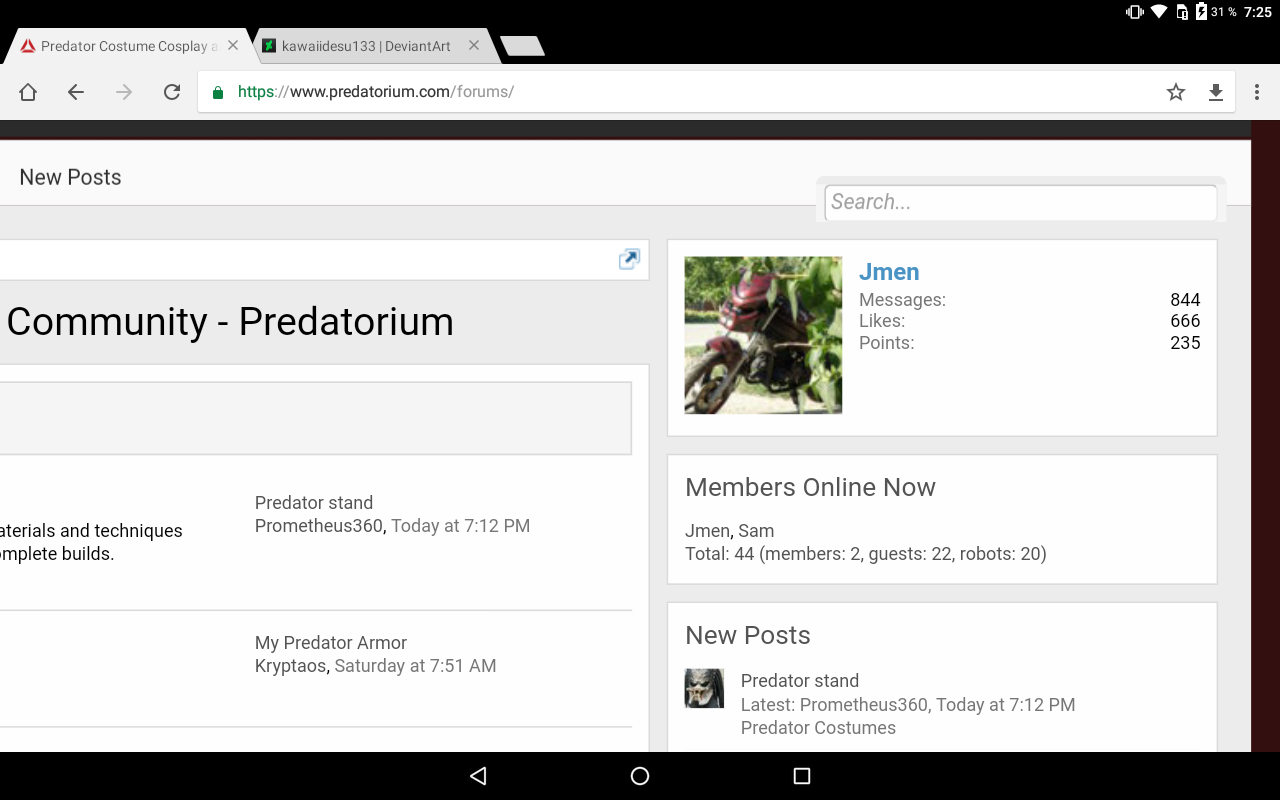Open the Saturday at 7:51 AM timestamp

click(415, 666)
